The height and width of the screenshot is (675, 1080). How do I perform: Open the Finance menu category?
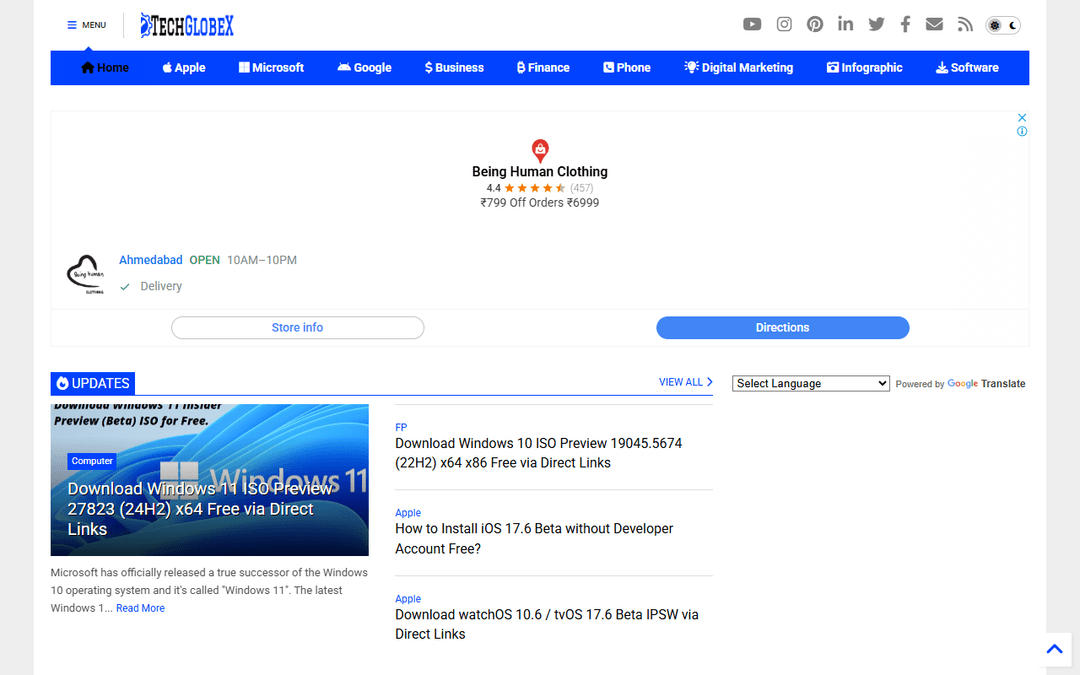(543, 68)
